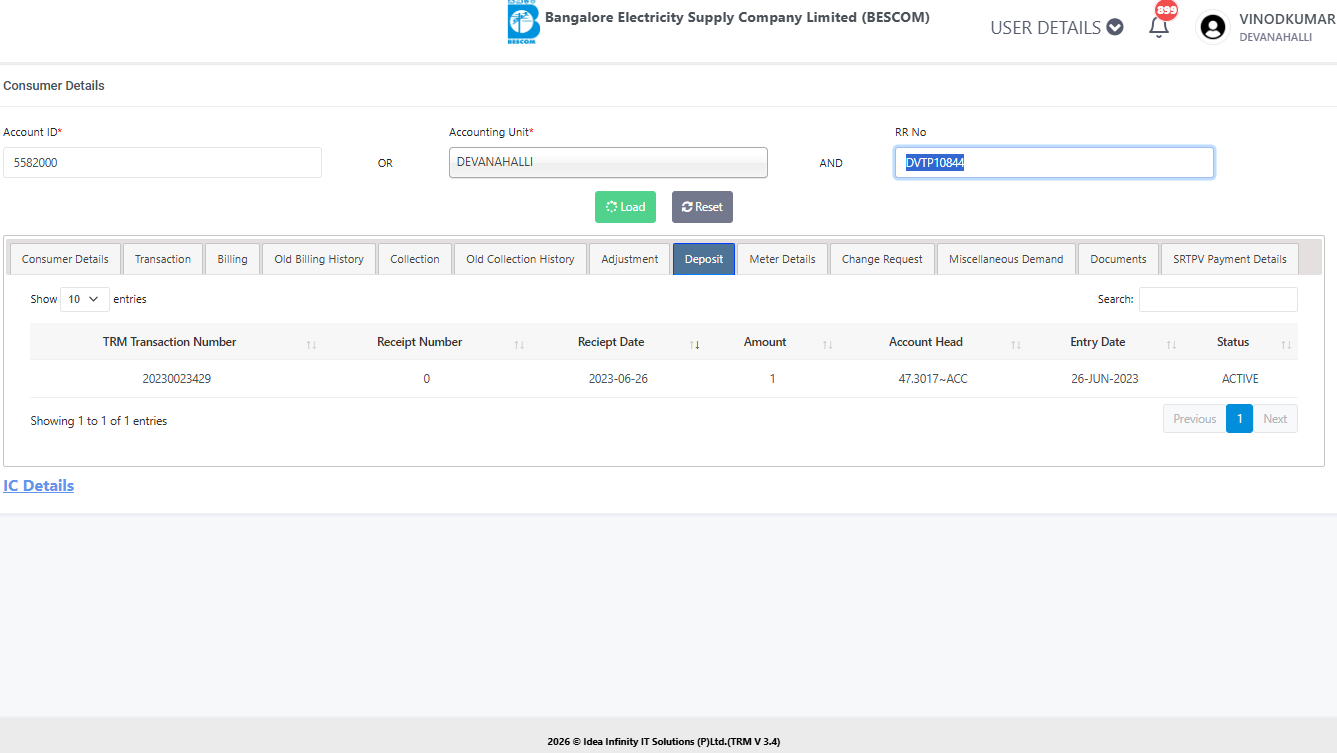Screen dimensions: 1337x753
Task: Switch to the Meter Details tab
Action: (x=782, y=259)
